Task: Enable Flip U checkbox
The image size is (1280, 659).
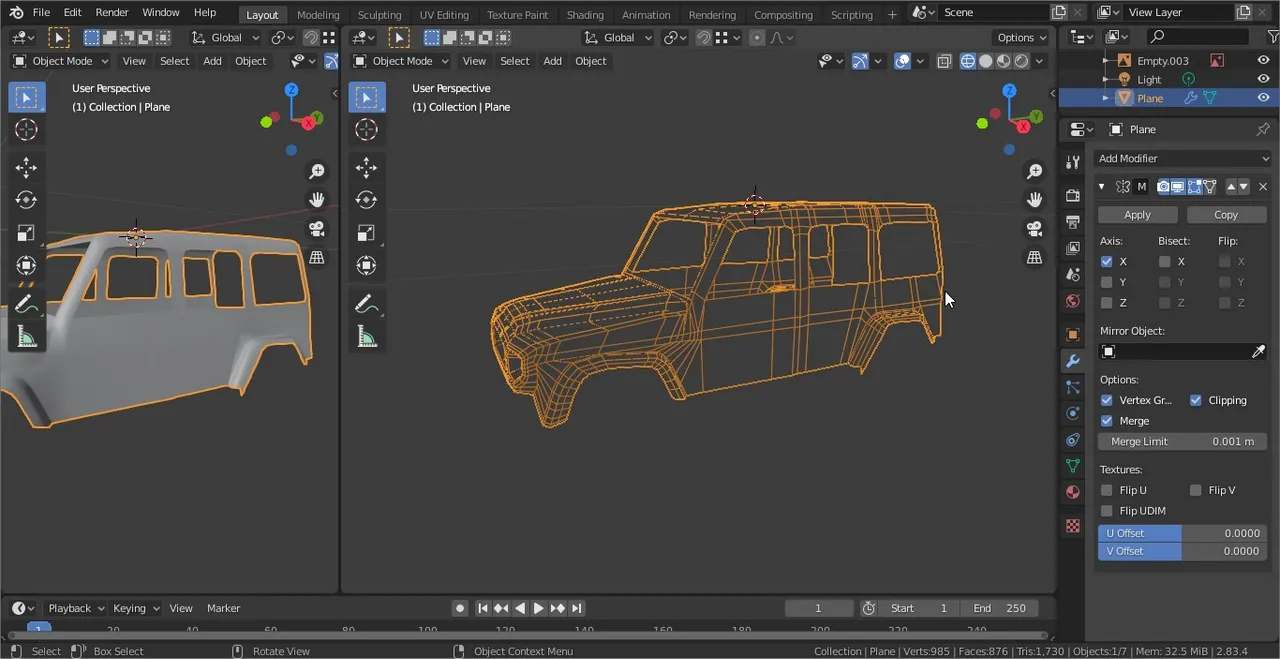Action: click(1106, 490)
